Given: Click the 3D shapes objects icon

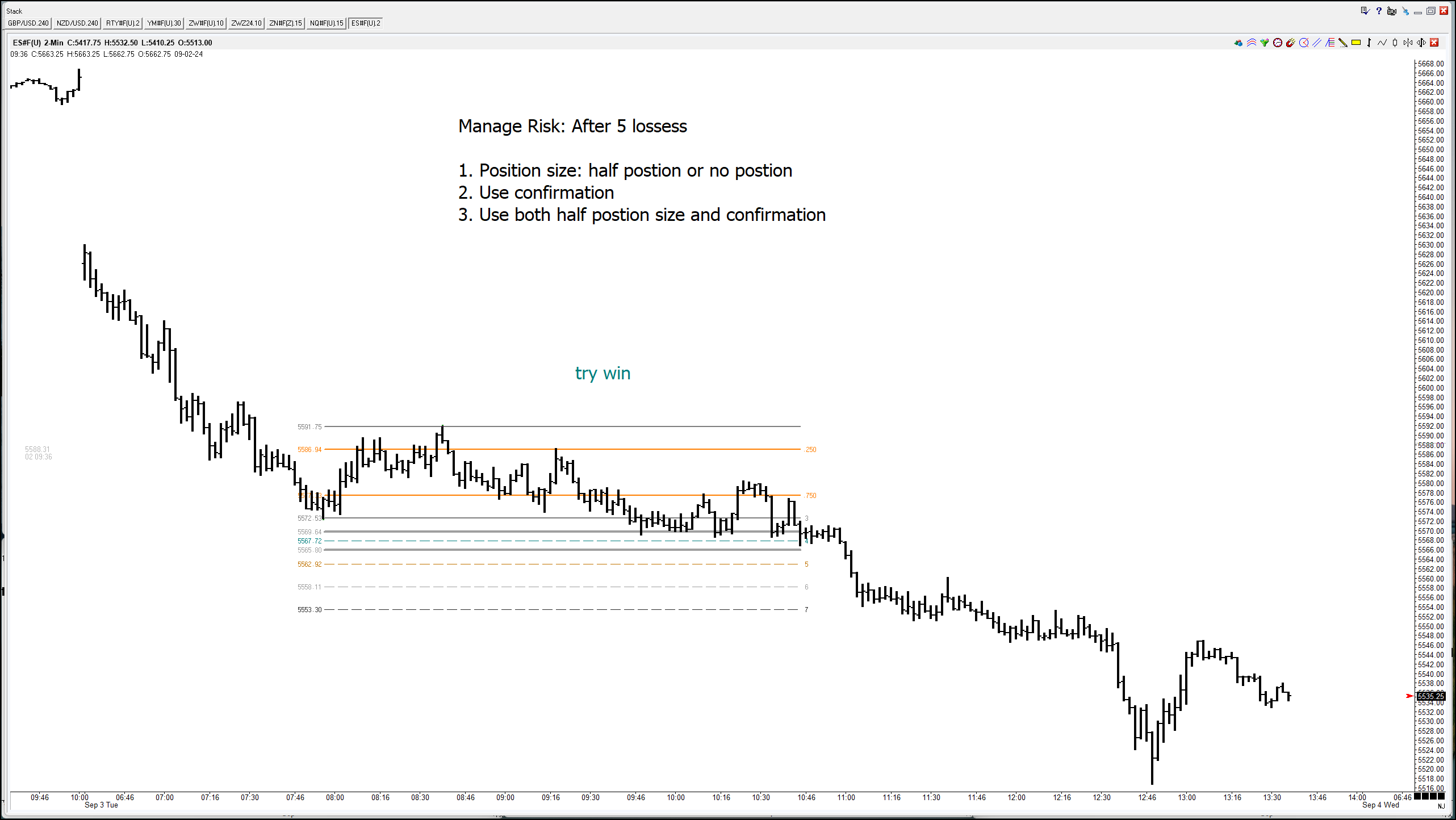Looking at the screenshot, I should tap(1239, 43).
